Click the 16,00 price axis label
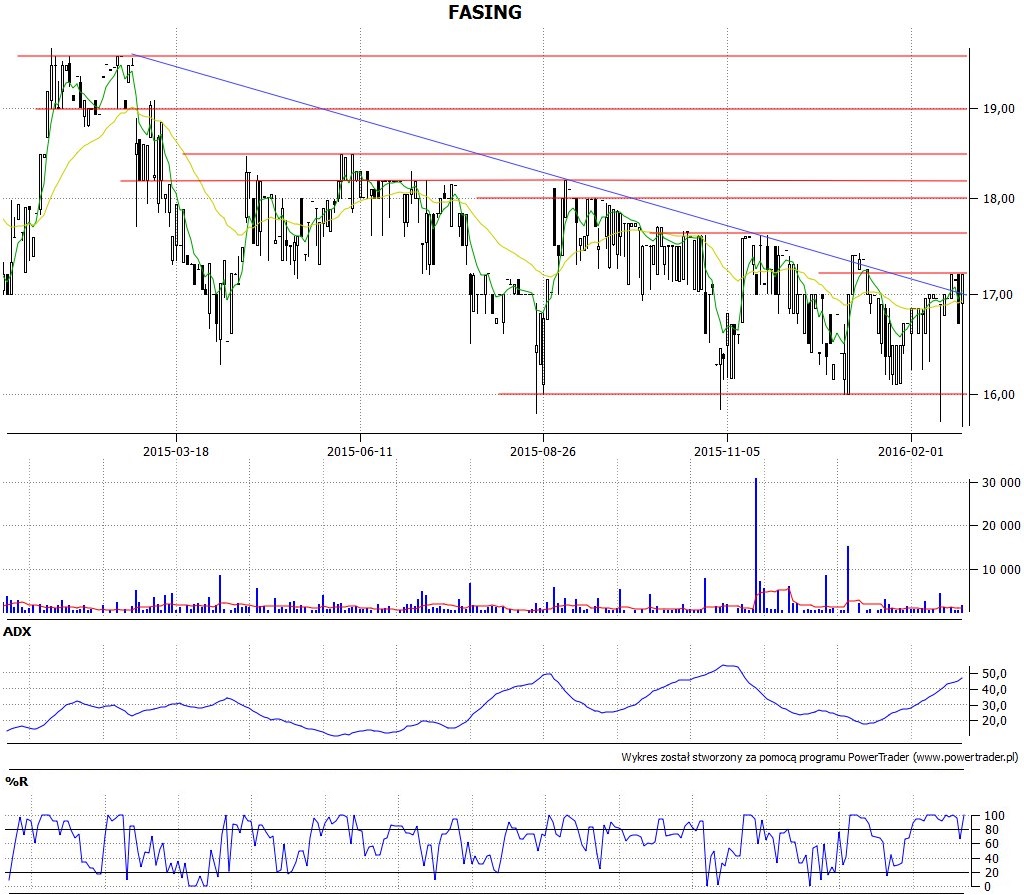Viewport: 1024px width, 895px height. pos(999,395)
